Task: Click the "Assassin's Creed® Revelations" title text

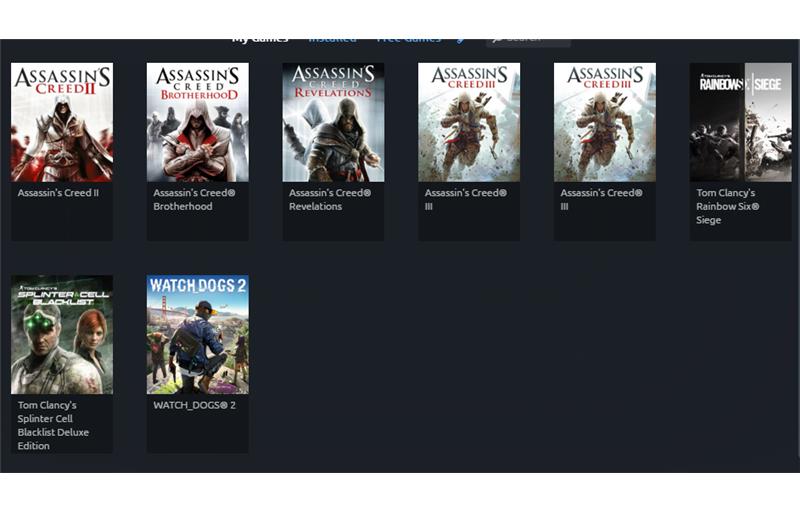Action: click(330, 199)
